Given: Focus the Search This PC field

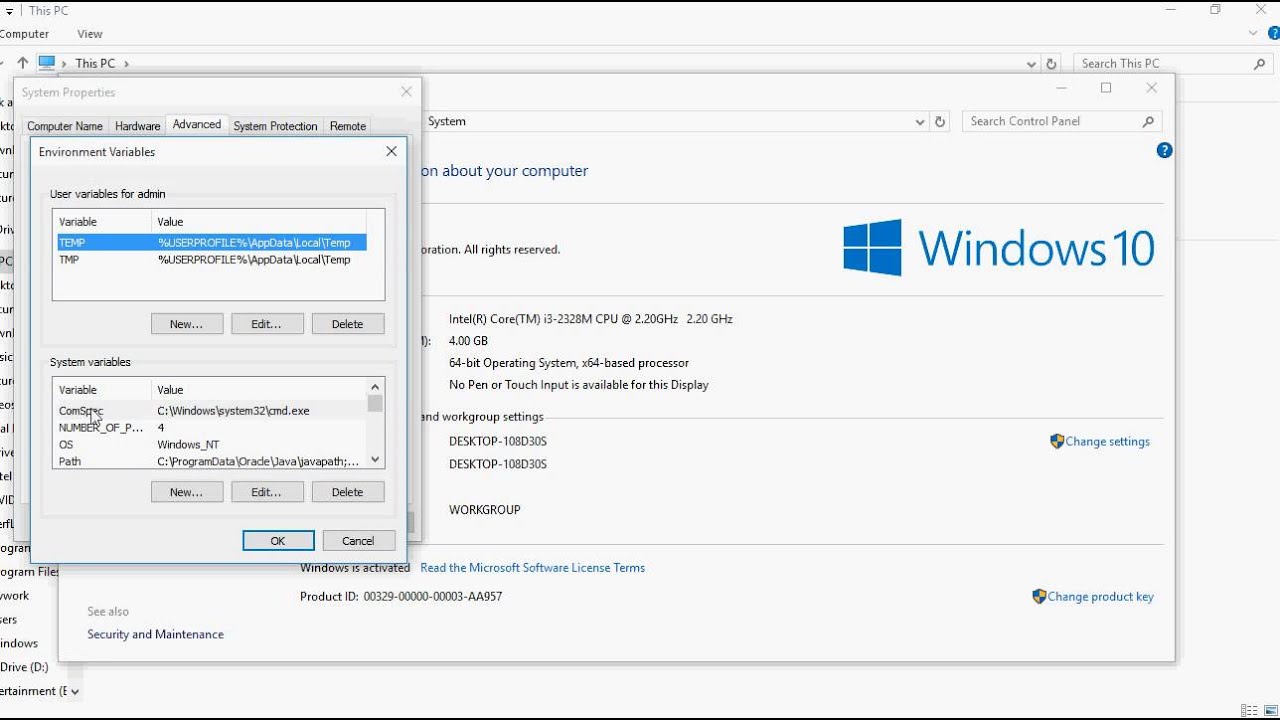Looking at the screenshot, I should [1162, 64].
